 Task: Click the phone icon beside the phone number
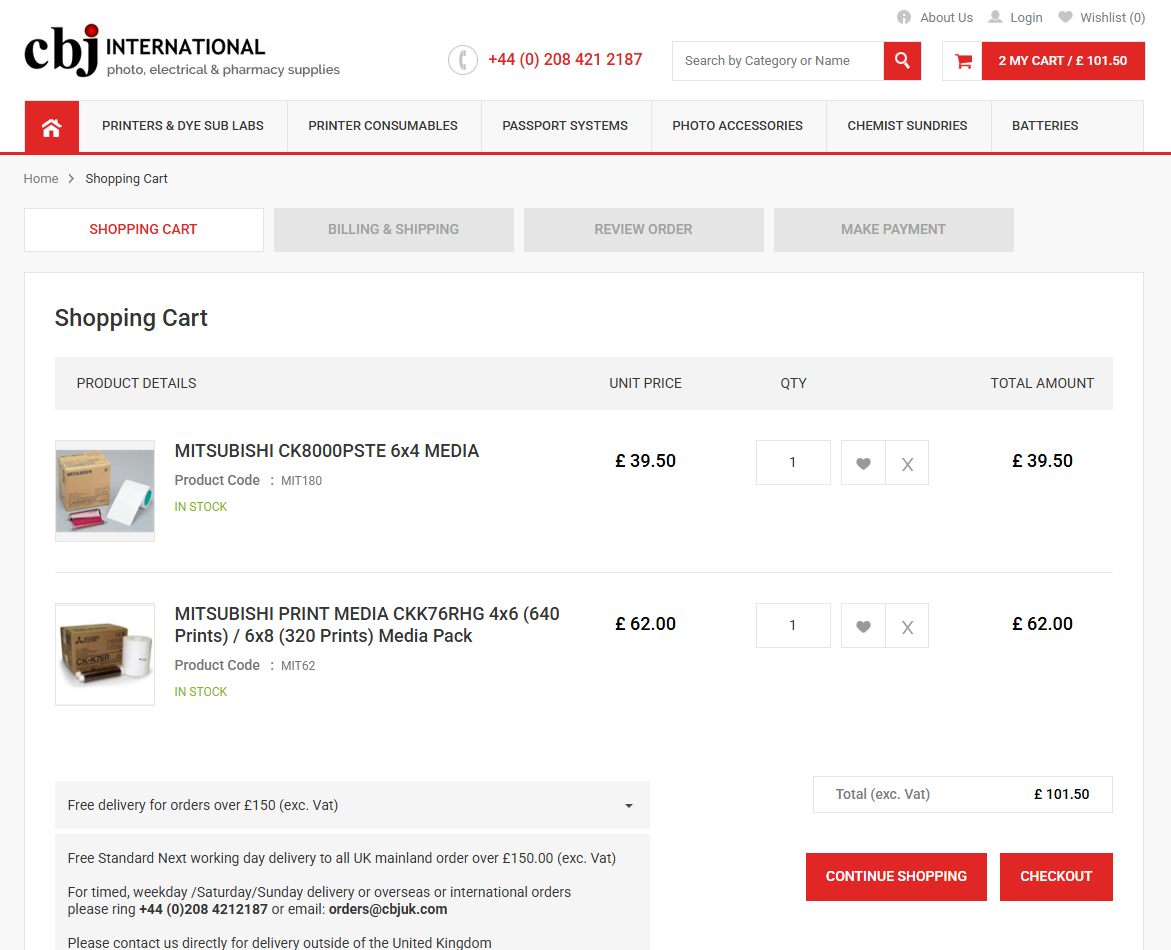[x=462, y=60]
